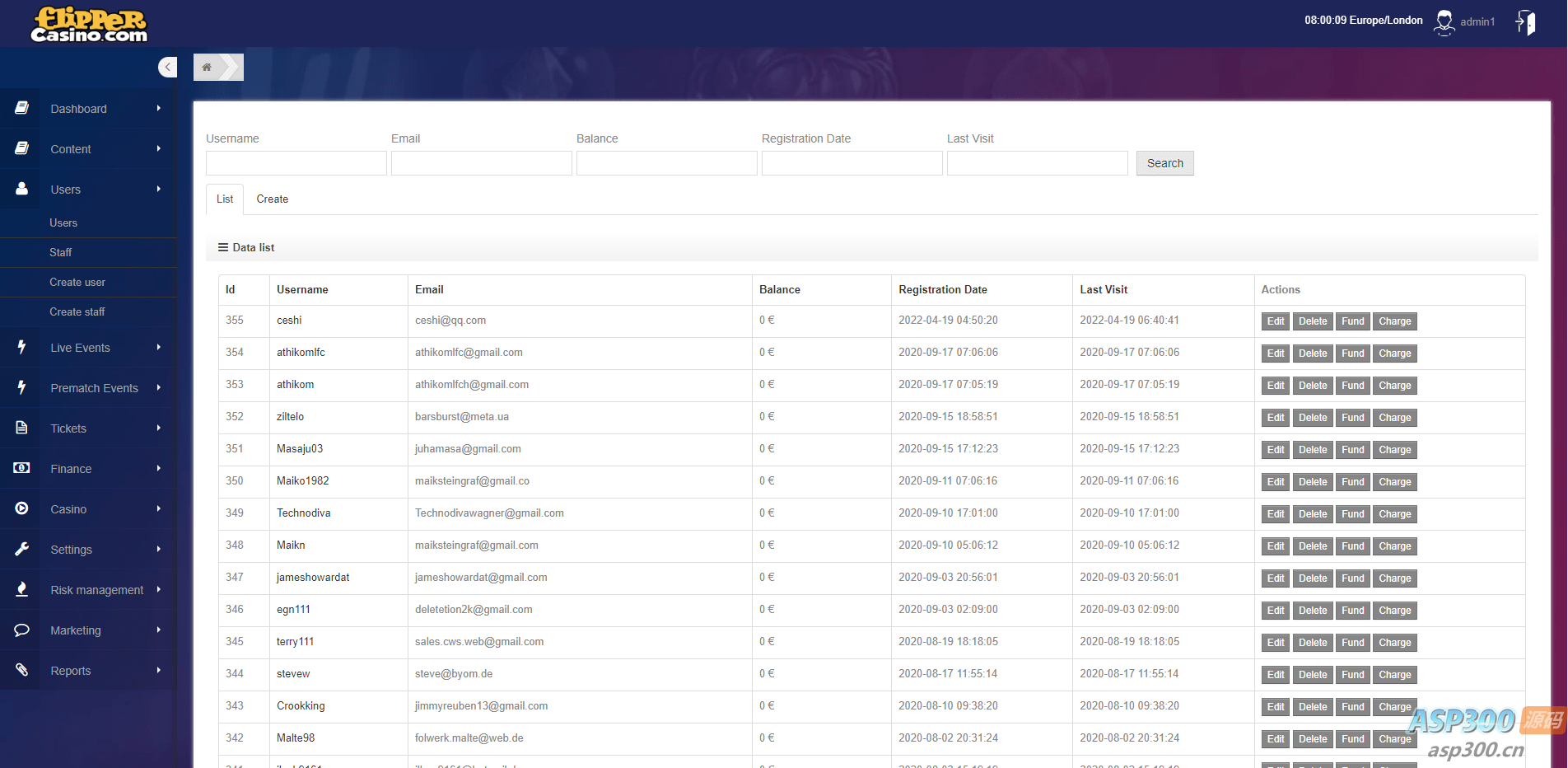Collapse the sidebar with the arrow button
Viewport: 1568px width, 768px height.
click(x=167, y=68)
